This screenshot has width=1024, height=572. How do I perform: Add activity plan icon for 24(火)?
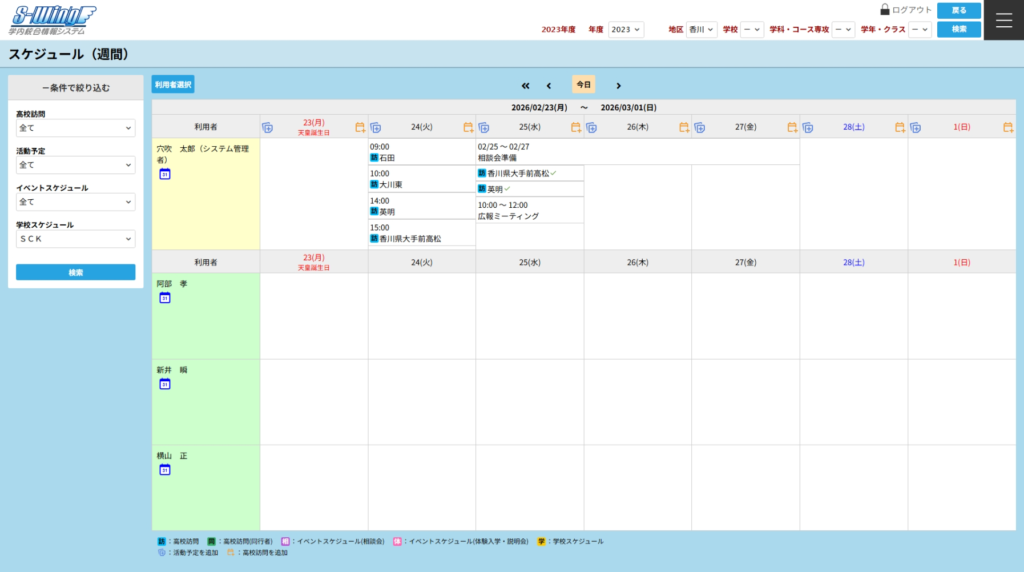click(x=375, y=128)
